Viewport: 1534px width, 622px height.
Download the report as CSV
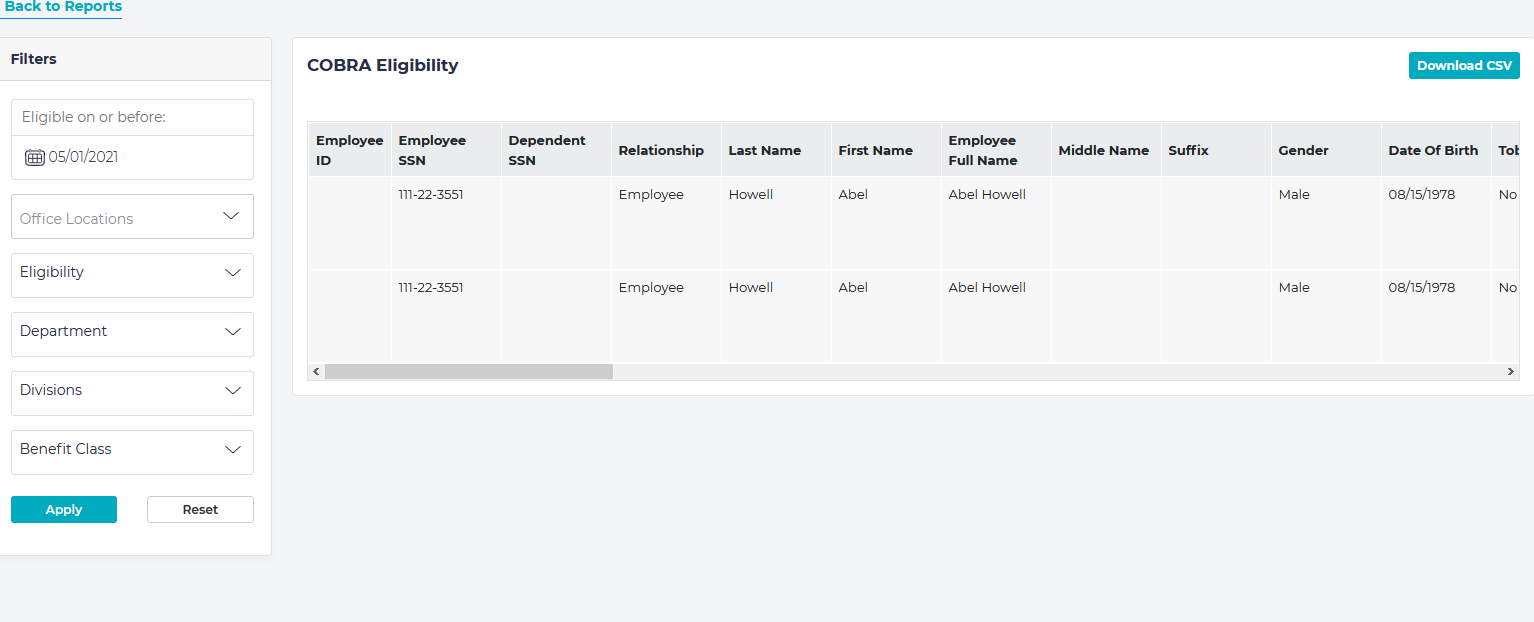(1463, 65)
